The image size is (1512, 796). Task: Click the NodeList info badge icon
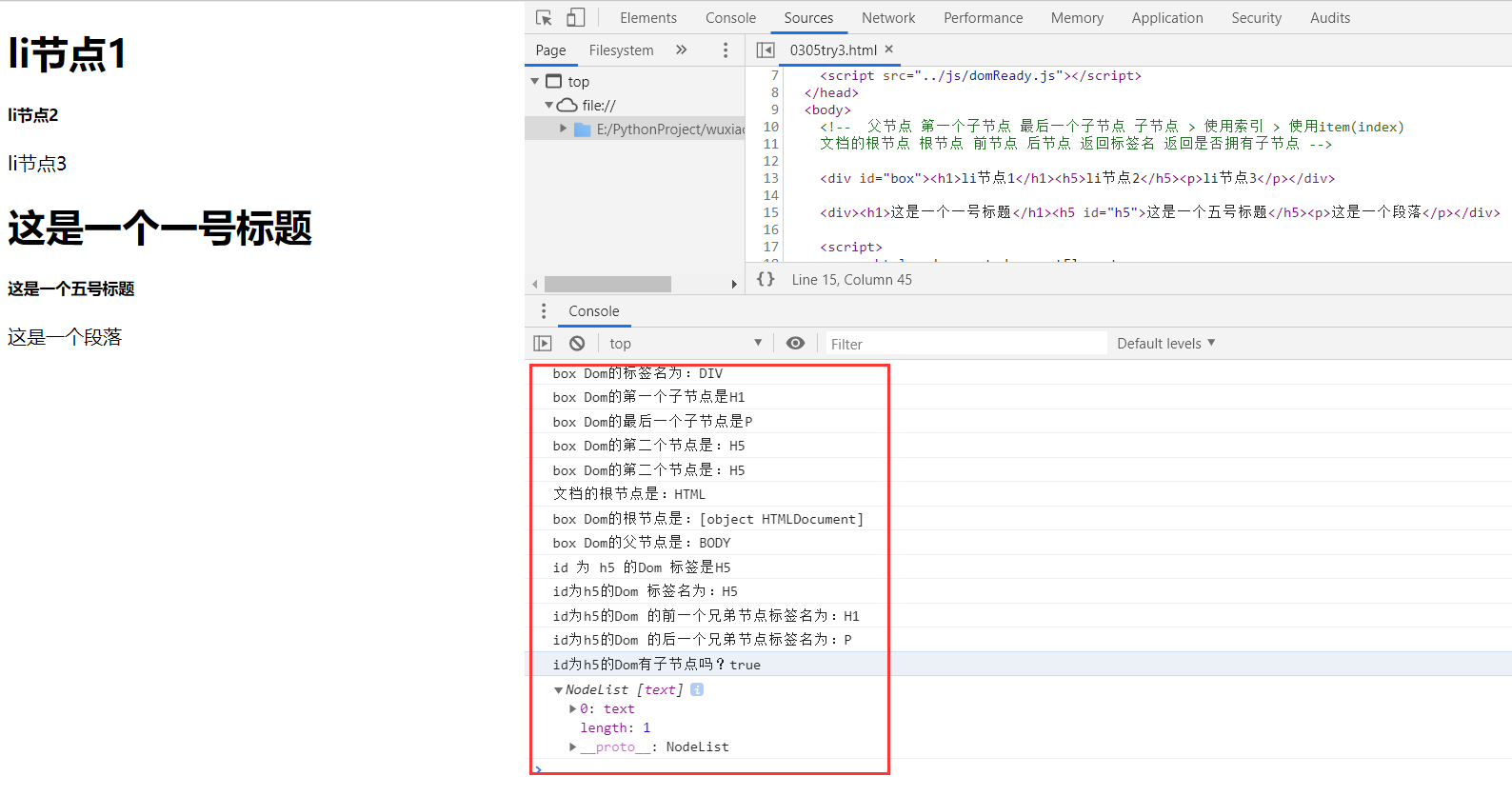697,689
